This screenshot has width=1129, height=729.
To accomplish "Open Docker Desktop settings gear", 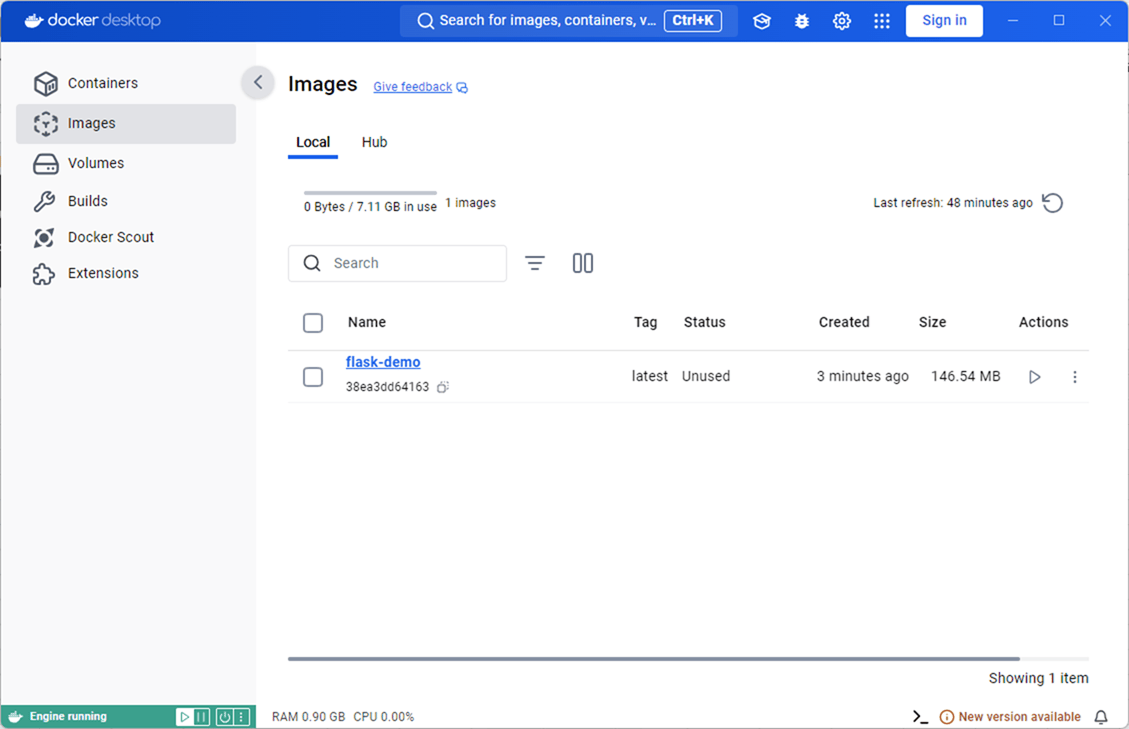I will click(842, 21).
